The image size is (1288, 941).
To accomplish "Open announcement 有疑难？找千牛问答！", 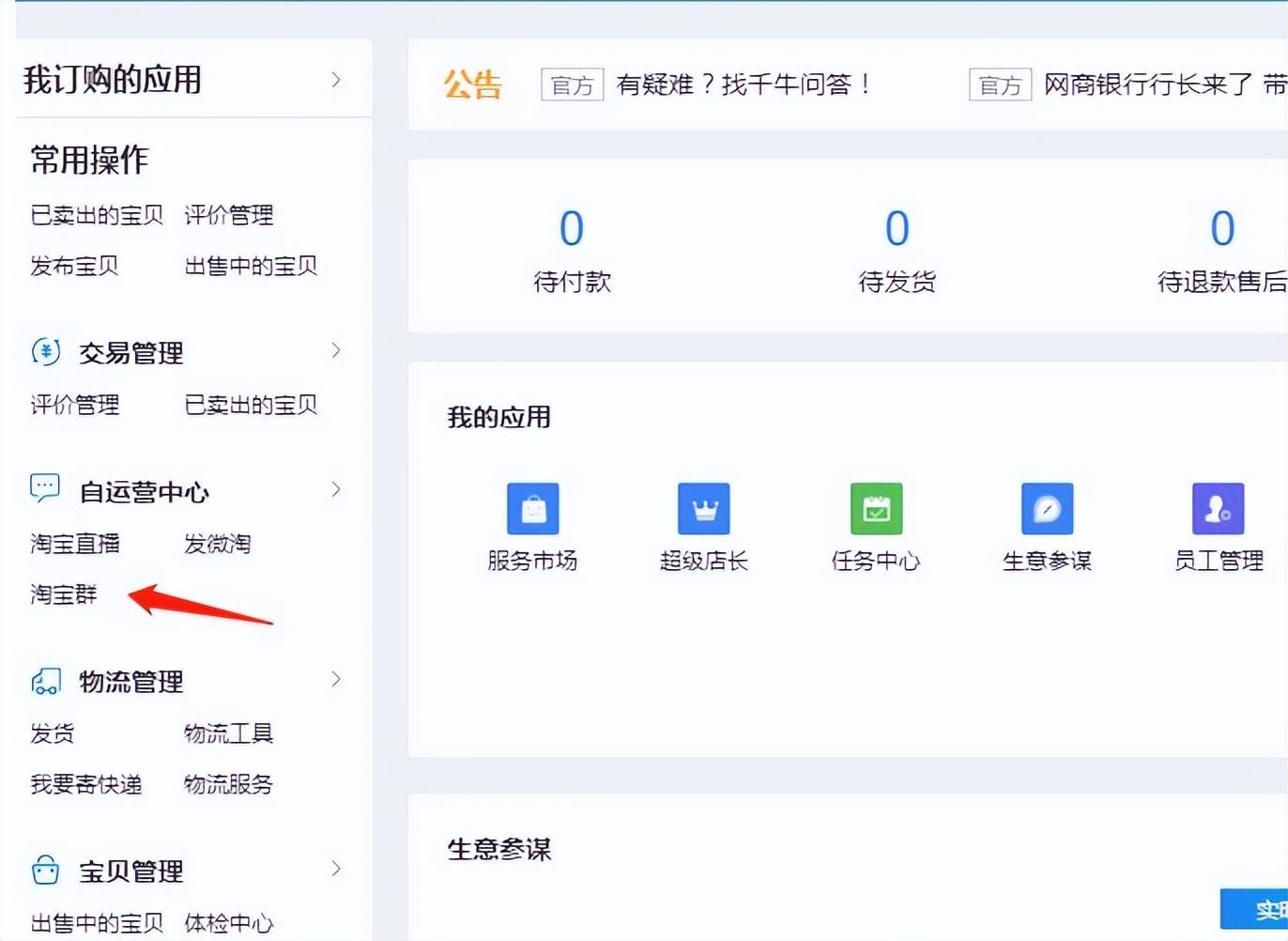I will (x=745, y=85).
